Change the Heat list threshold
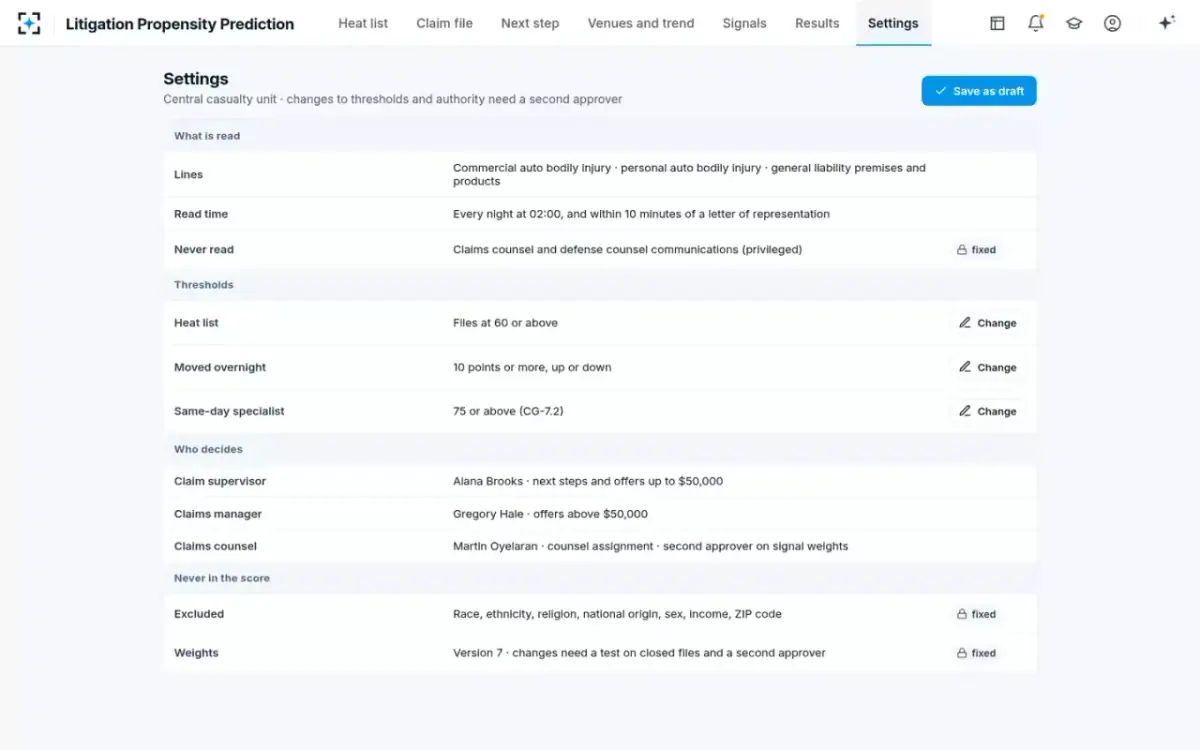The image size is (1200, 750). (x=987, y=323)
